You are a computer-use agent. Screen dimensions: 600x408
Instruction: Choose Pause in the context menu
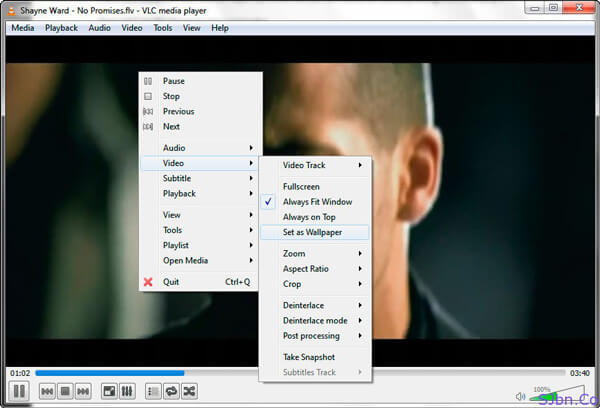click(x=201, y=81)
